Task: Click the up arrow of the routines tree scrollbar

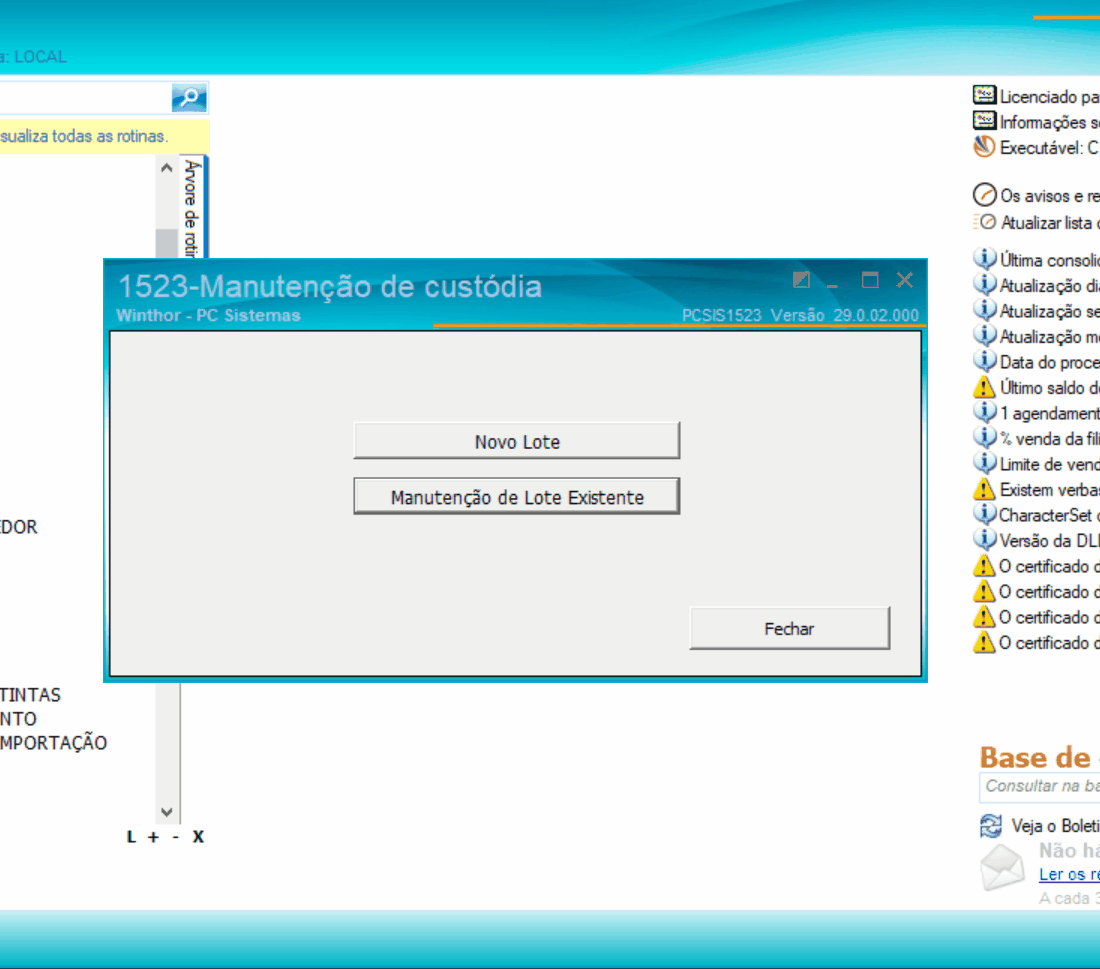Action: (166, 168)
